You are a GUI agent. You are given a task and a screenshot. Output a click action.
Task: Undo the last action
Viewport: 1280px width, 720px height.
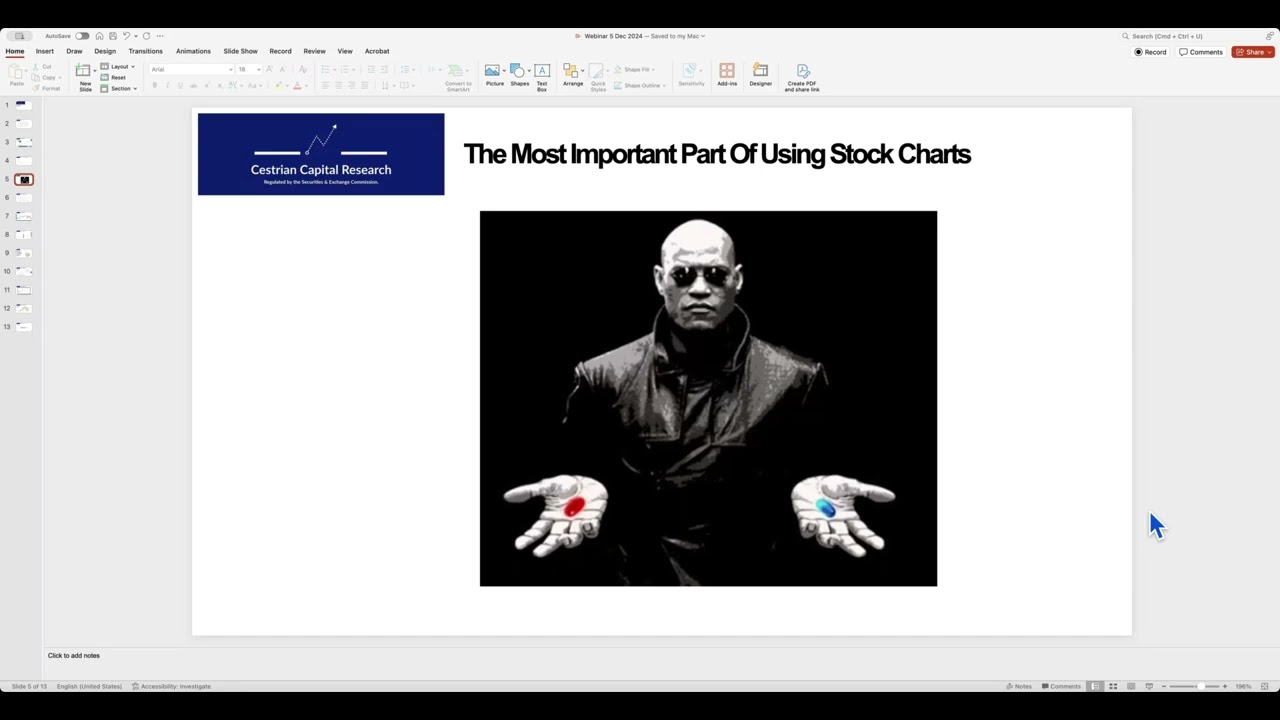[x=126, y=36]
